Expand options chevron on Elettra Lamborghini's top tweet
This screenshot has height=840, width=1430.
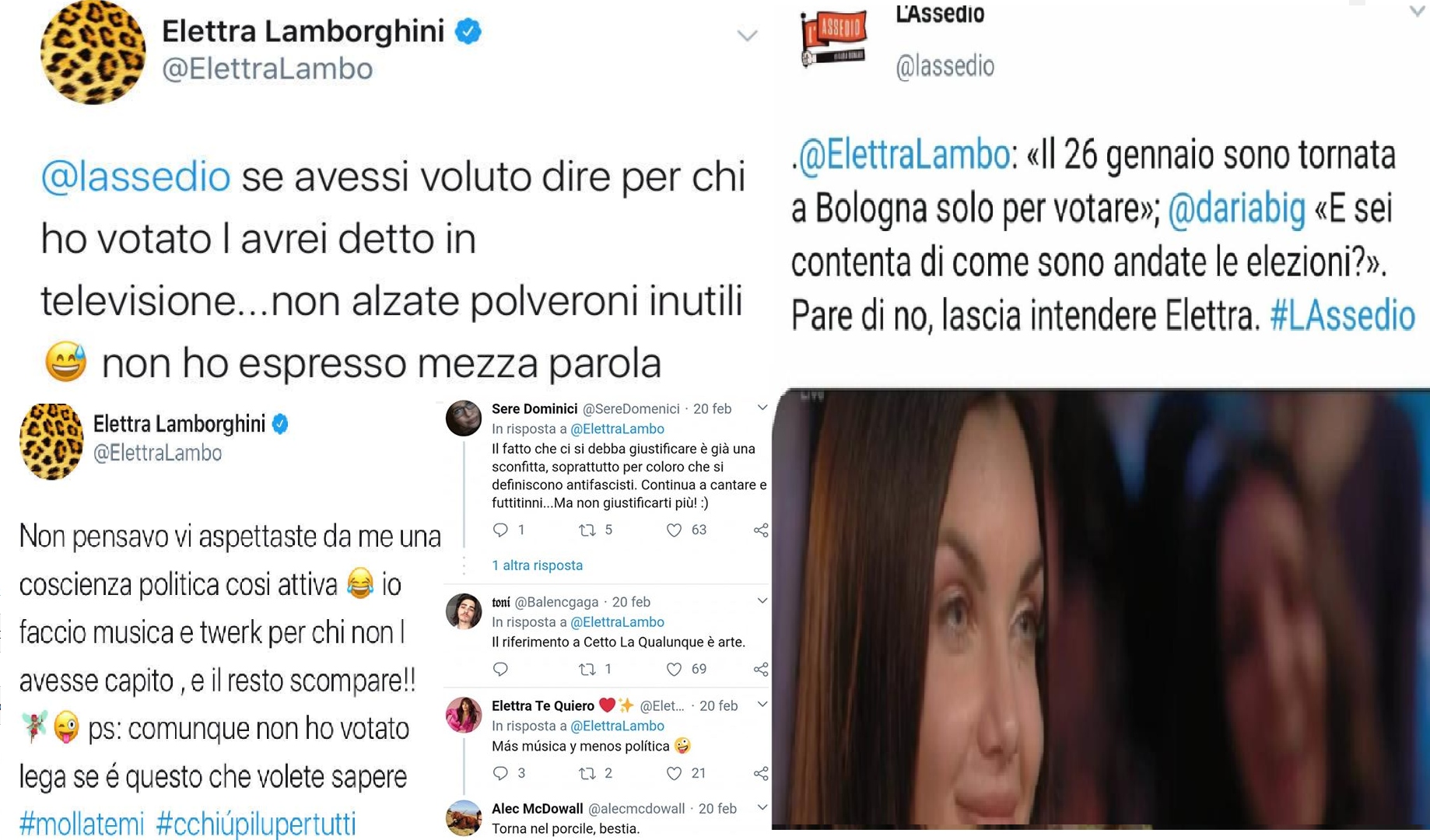click(x=747, y=36)
